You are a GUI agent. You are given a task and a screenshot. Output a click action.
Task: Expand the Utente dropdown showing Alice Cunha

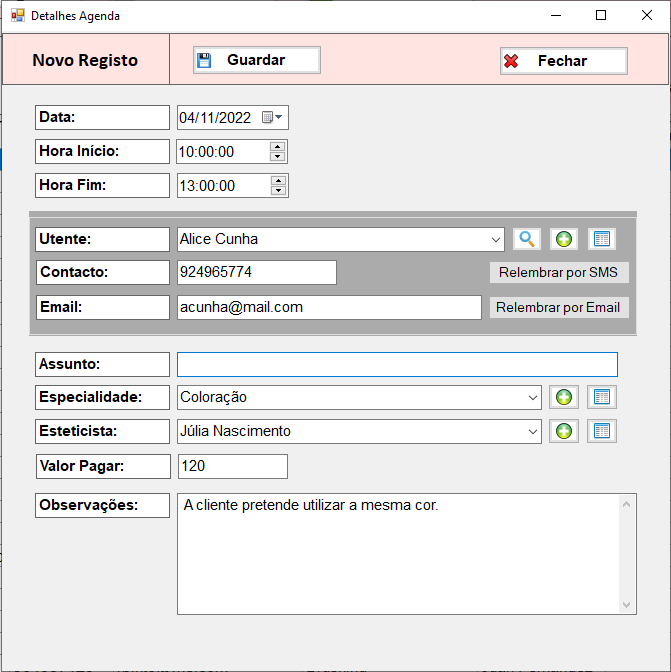[497, 240]
